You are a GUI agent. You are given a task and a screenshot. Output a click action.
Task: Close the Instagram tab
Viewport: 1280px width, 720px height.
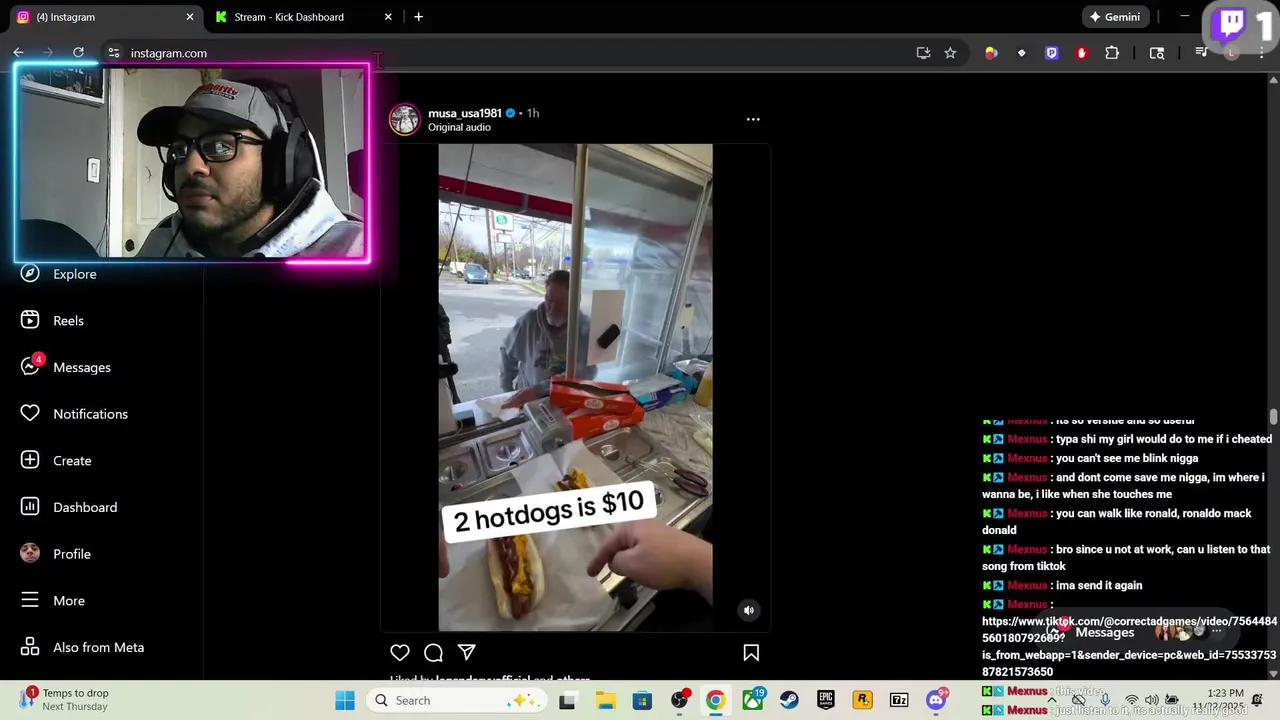pos(190,17)
